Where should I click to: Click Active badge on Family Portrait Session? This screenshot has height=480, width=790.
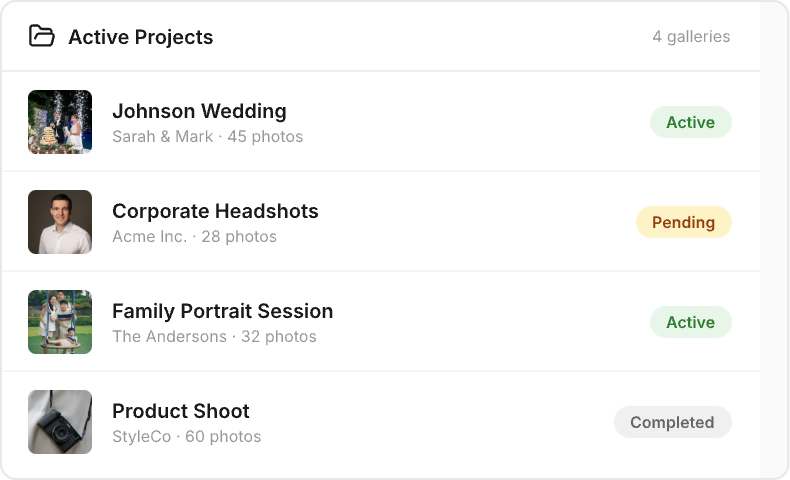pos(690,322)
